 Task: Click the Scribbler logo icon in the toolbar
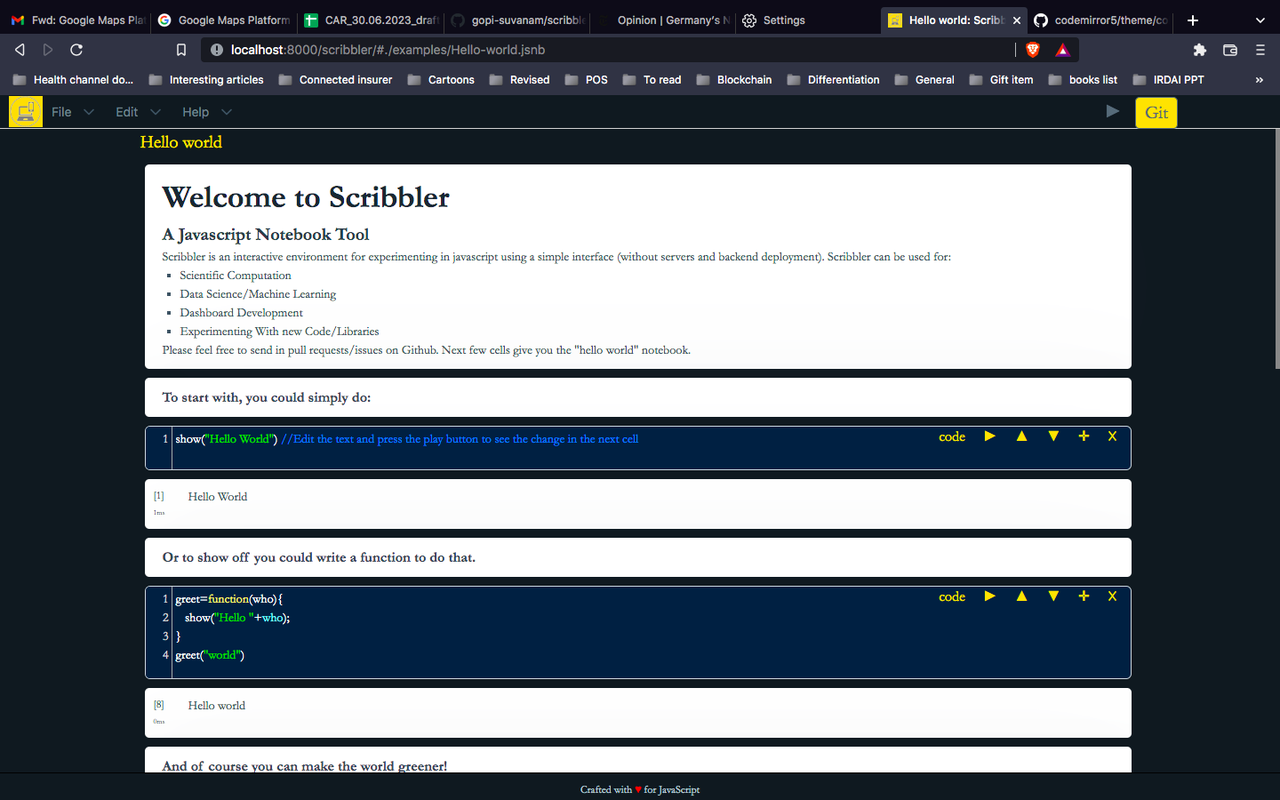[x=25, y=111]
